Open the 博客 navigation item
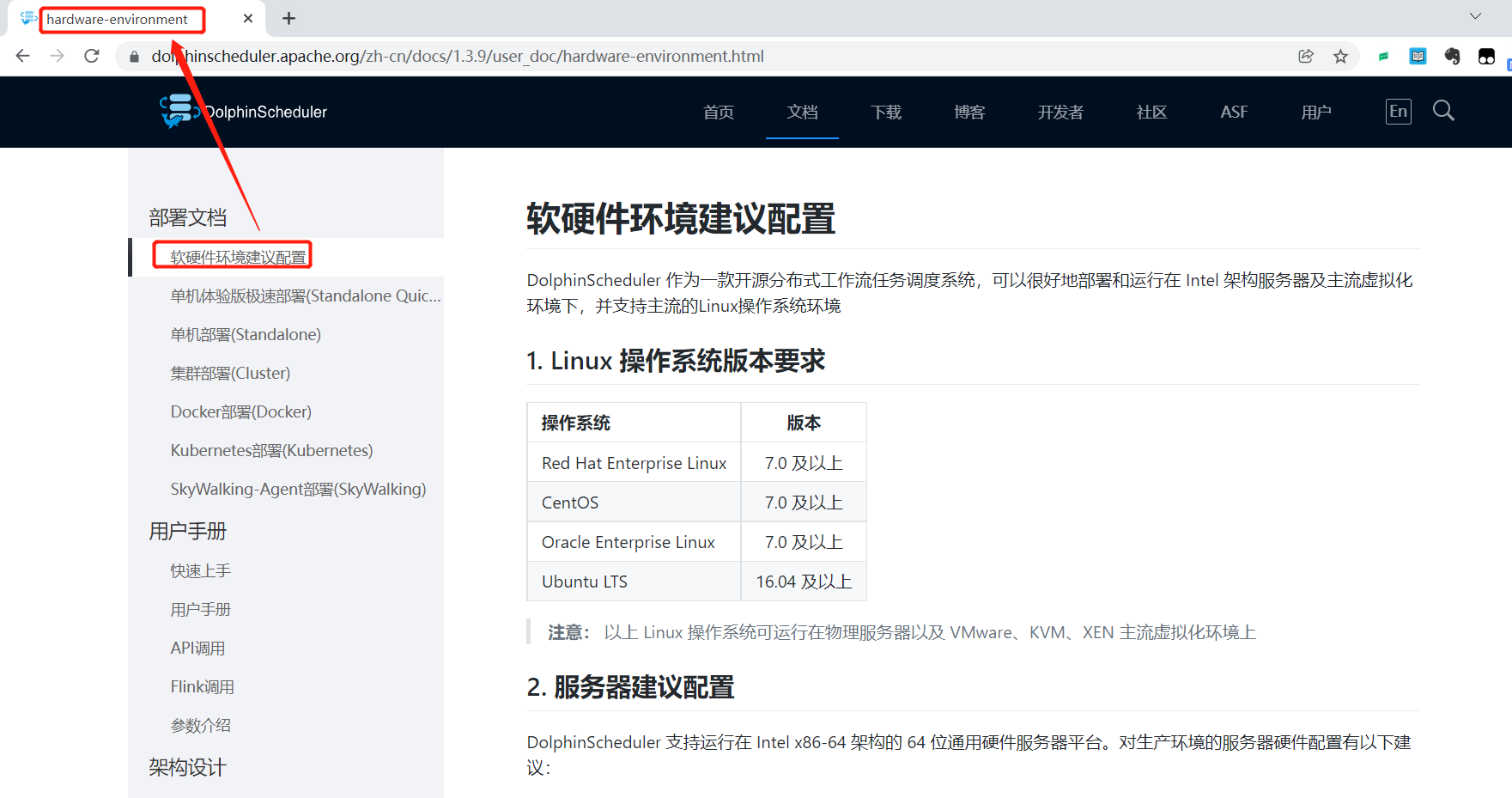 pyautogui.click(x=969, y=113)
